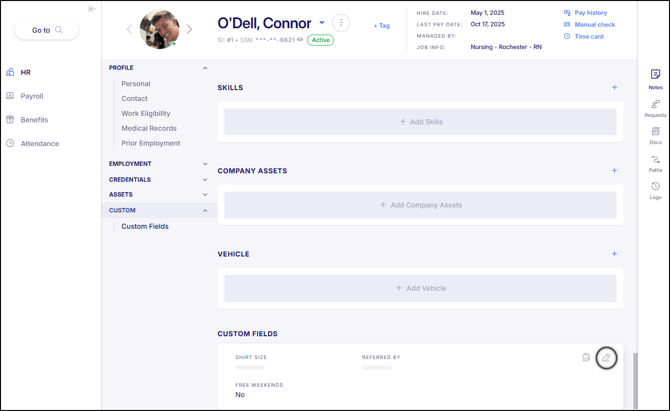Click the vertical scrollbar on the right
670x411 pixels.
pos(635,378)
